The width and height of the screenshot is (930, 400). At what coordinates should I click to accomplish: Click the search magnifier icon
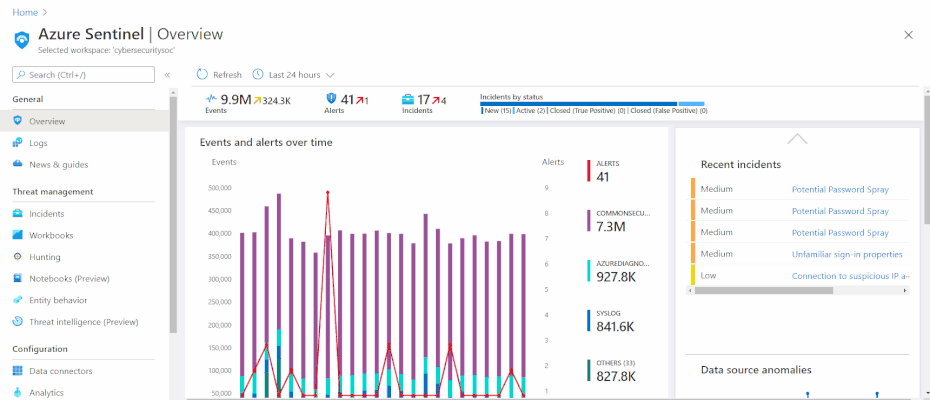click(21, 75)
